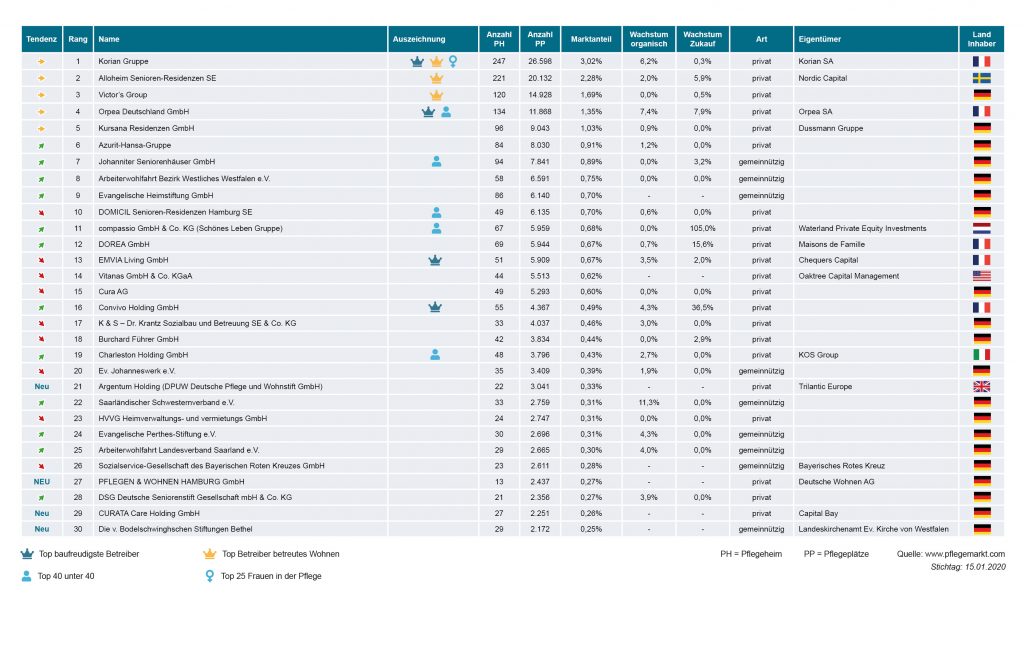Click the owner Nordic Capital
1024x668 pixels.
point(822,78)
